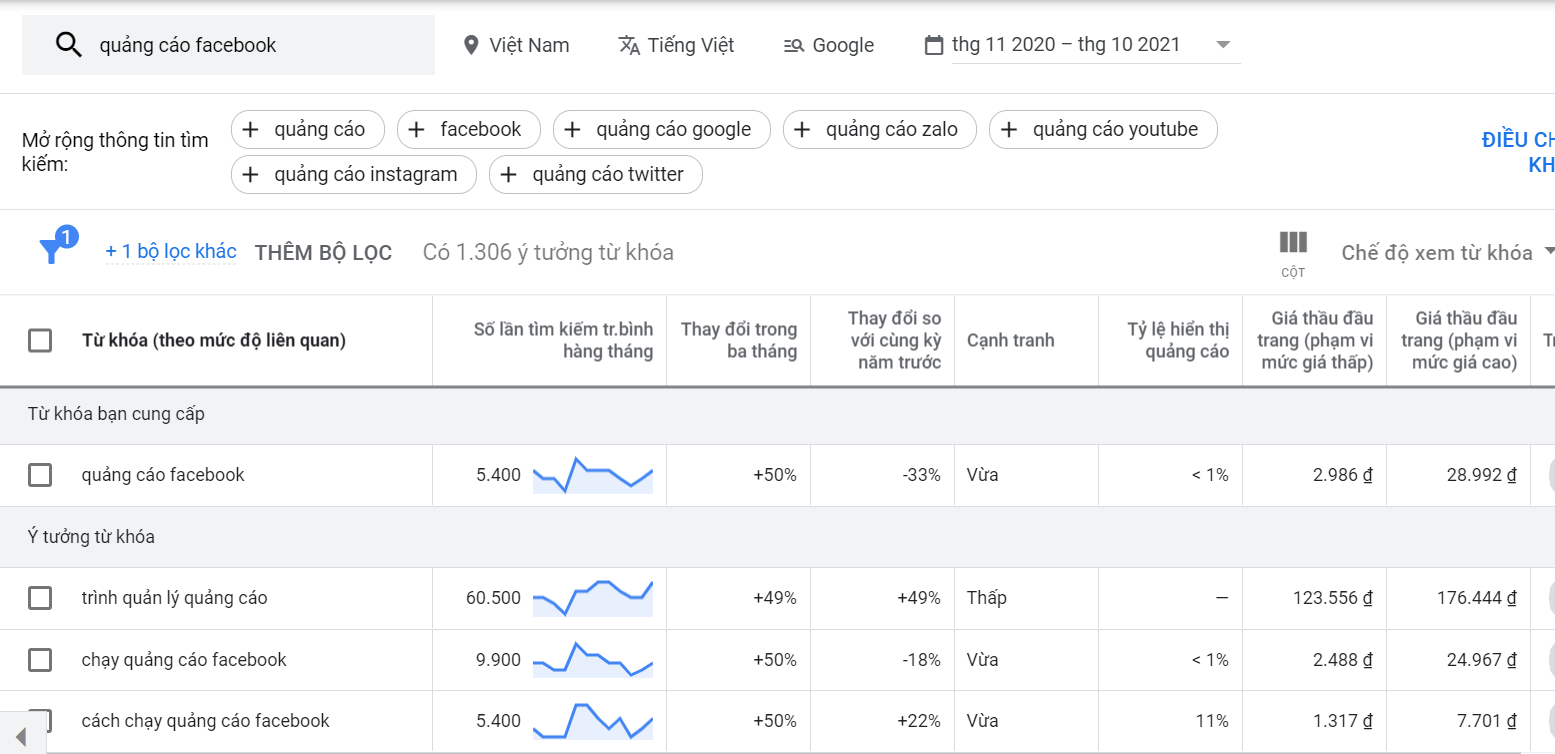
Task: Click the '60.500' search volume value
Action: tap(493, 598)
